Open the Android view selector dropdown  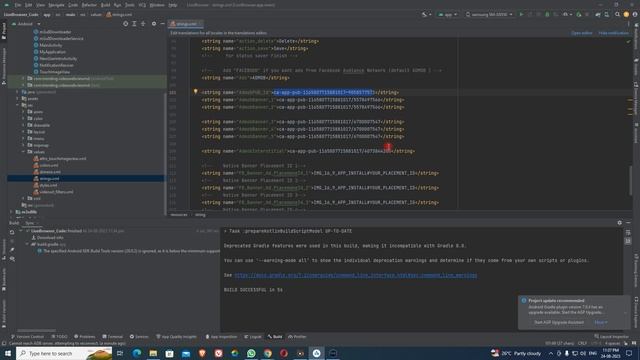(26, 24)
